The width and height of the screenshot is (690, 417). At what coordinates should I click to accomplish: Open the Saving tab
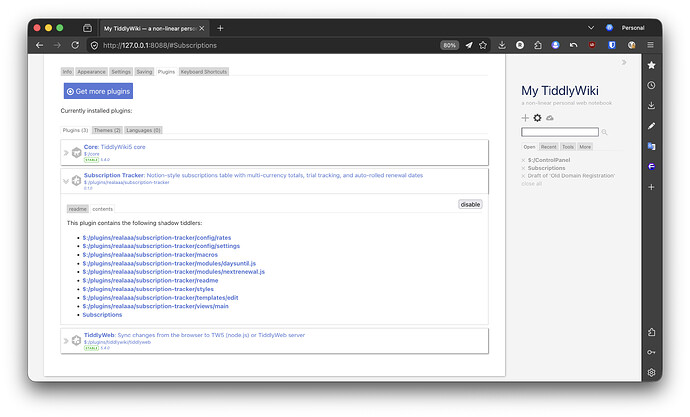click(x=144, y=72)
